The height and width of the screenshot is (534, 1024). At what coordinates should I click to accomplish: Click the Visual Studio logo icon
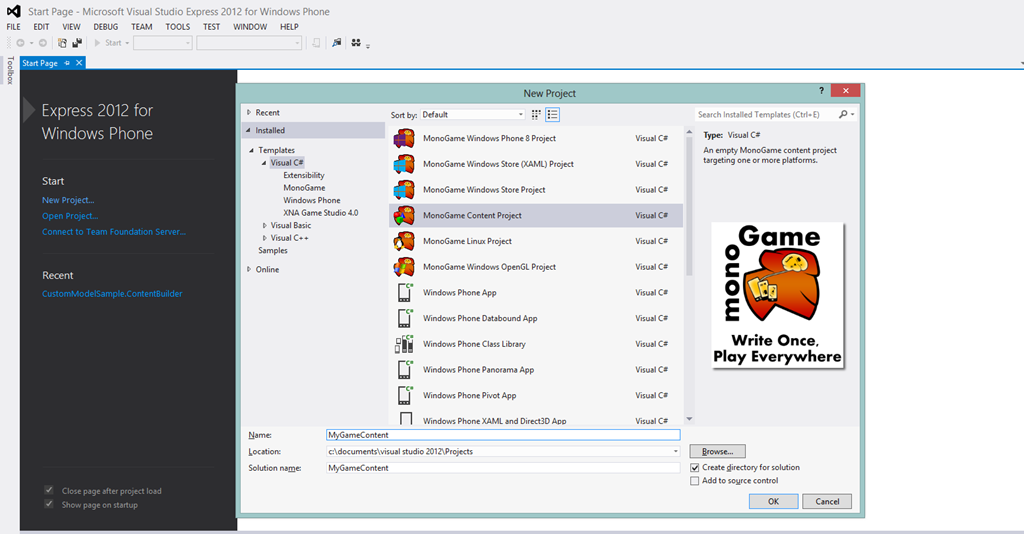[x=13, y=11]
